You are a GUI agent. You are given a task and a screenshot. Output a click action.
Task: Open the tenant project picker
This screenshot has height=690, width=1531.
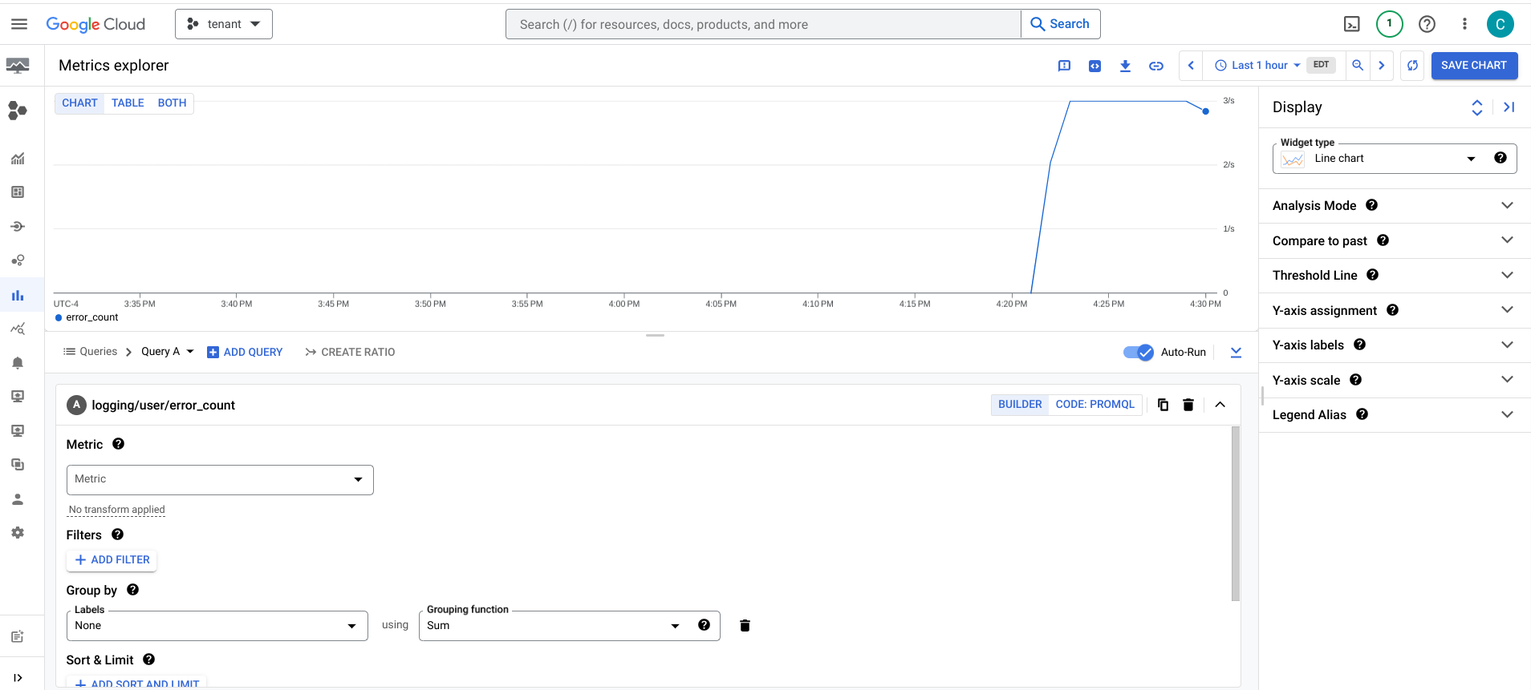click(224, 24)
